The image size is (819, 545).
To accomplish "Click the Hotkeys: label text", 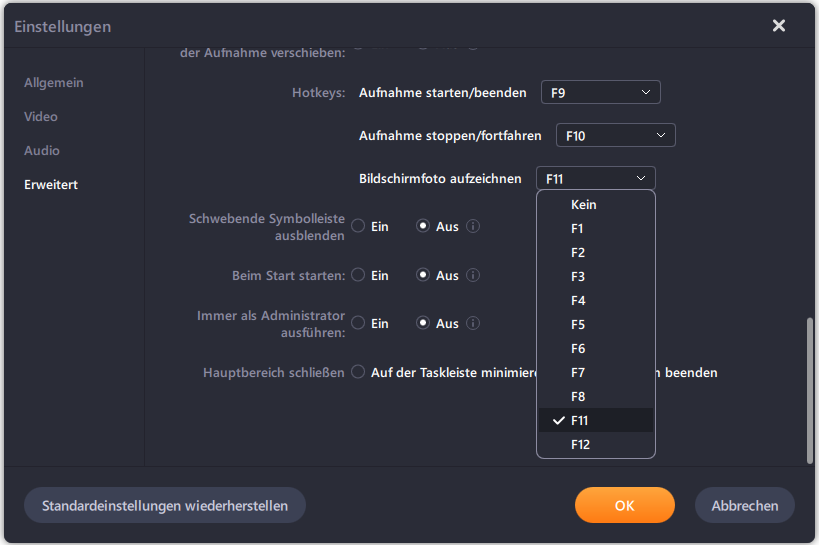I will (319, 92).
